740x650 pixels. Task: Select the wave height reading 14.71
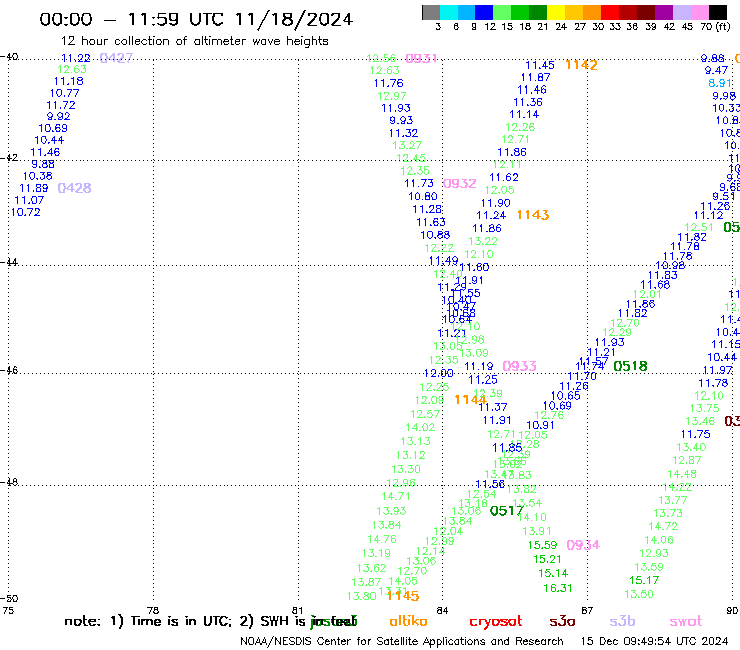[x=396, y=497]
